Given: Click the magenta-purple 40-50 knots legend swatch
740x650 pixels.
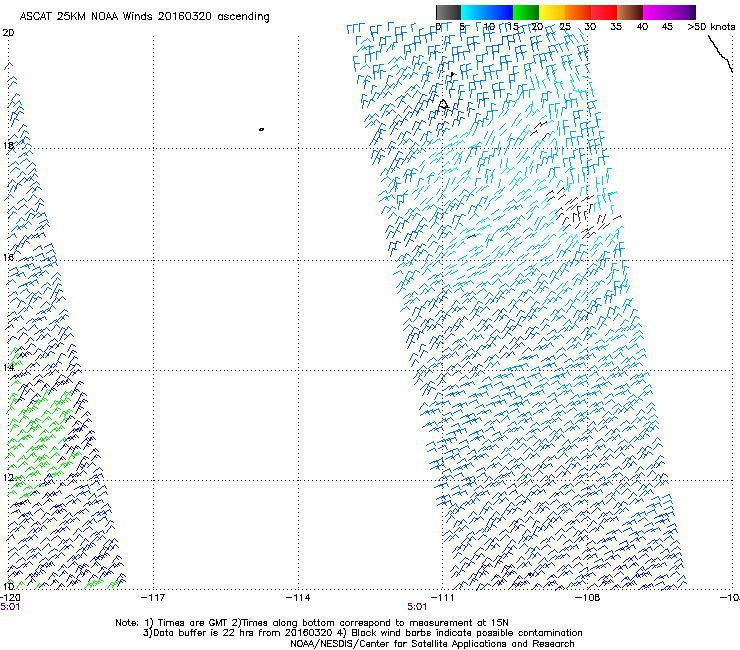Looking at the screenshot, I should pyautogui.click(x=669, y=12).
